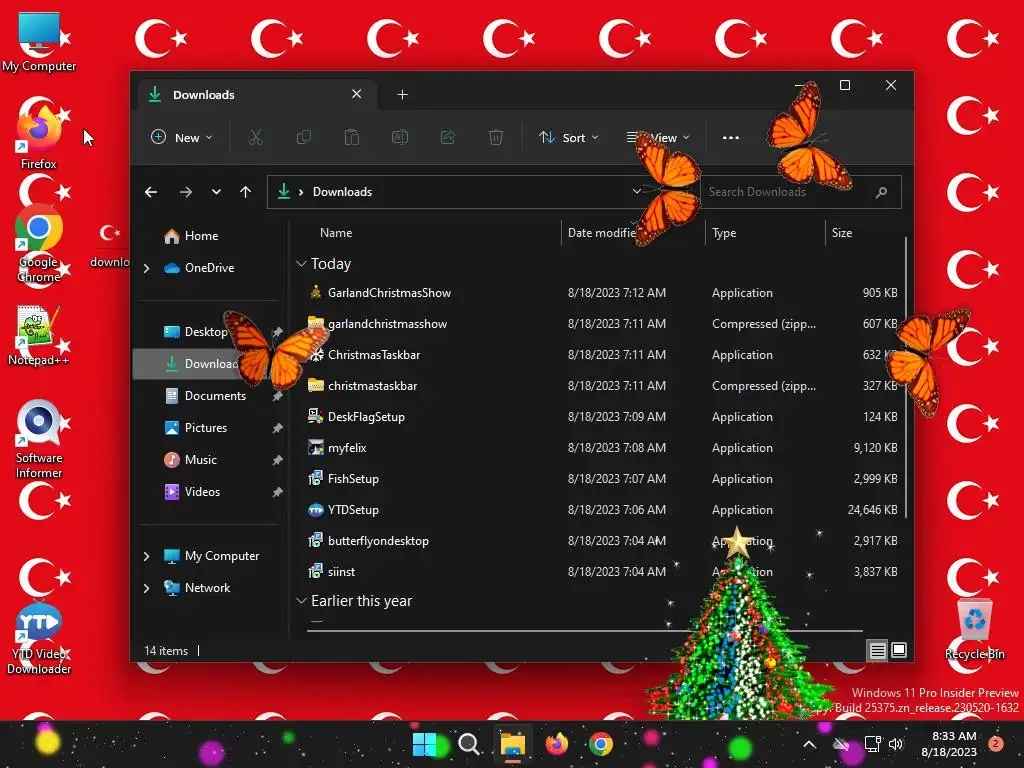Switch to large thumbnails view icon
The width and height of the screenshot is (1024, 768).
(899, 650)
